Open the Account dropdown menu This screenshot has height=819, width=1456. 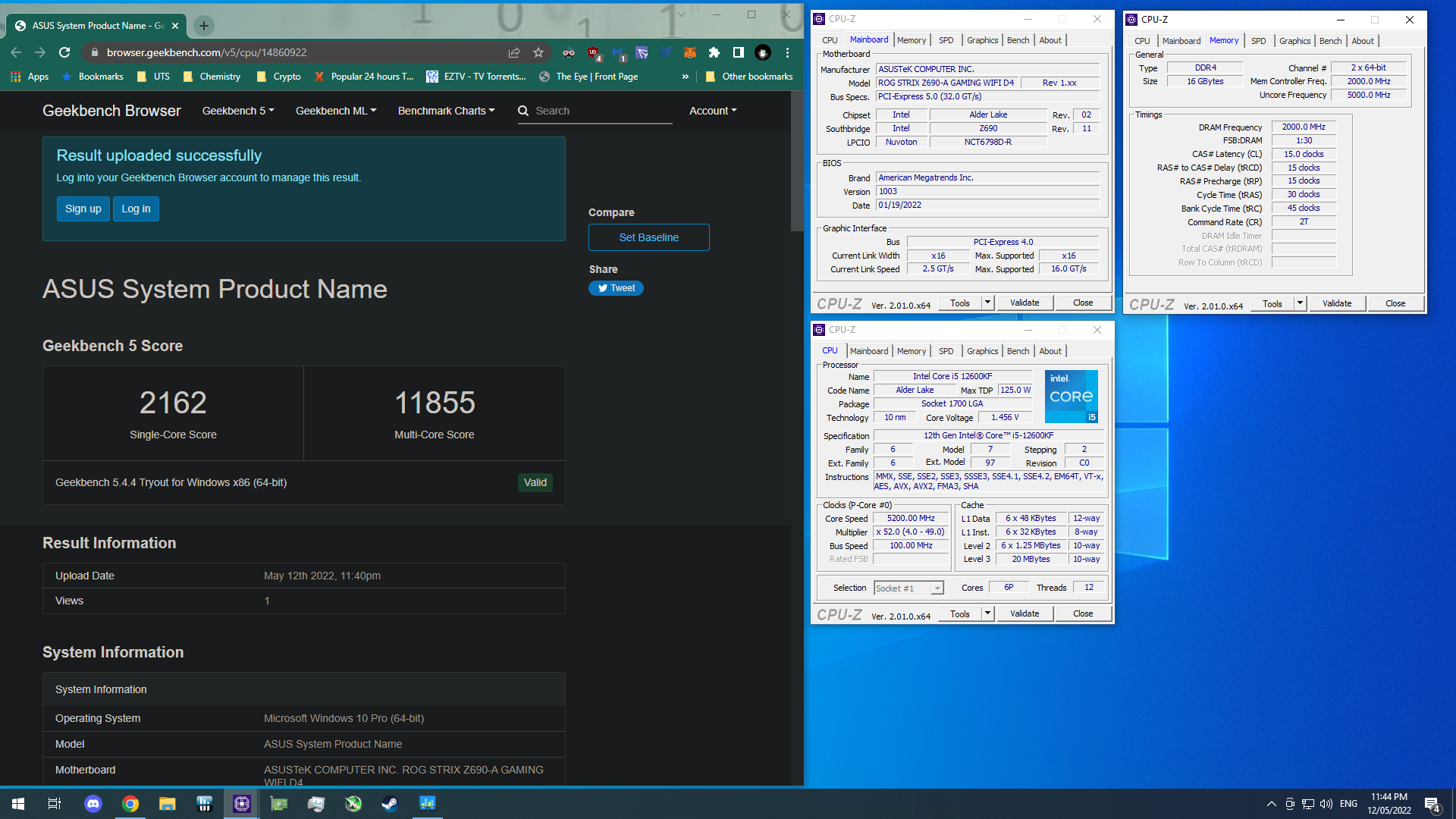click(x=713, y=111)
